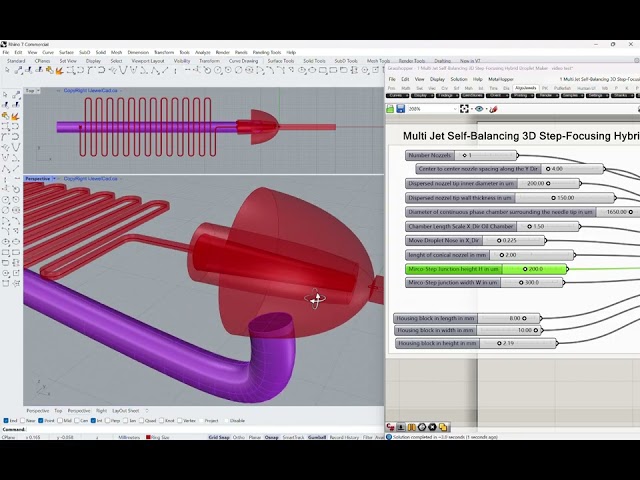This screenshot has width=640, height=480.
Task: Select the Right viewport tab
Action: tap(101, 411)
